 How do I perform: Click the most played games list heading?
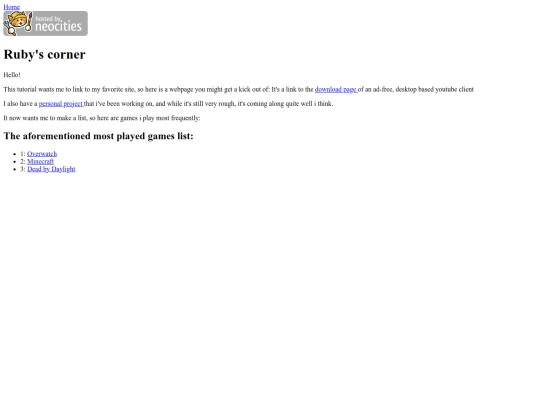[x=98, y=136]
